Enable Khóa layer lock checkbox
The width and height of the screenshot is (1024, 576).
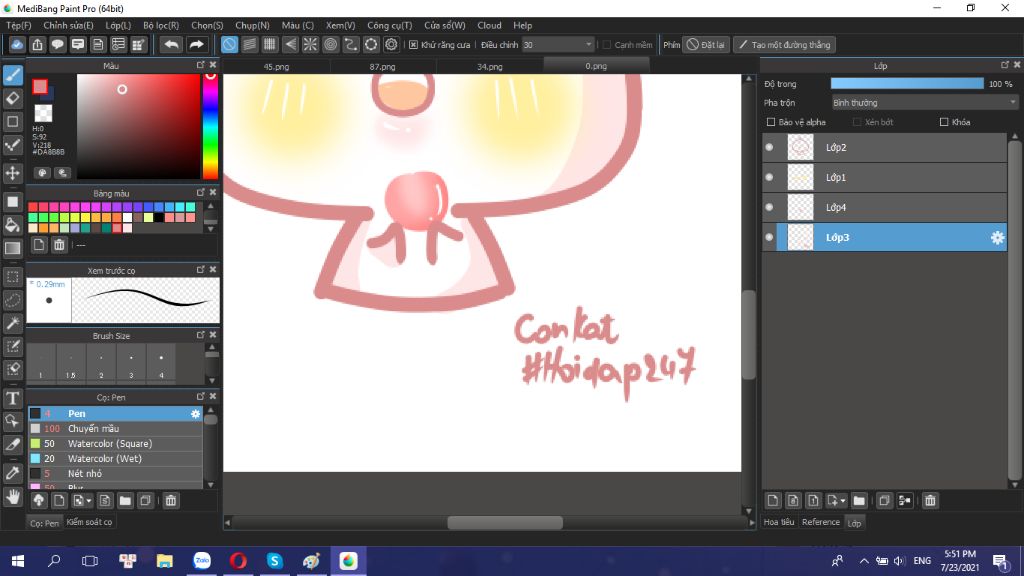coord(944,122)
